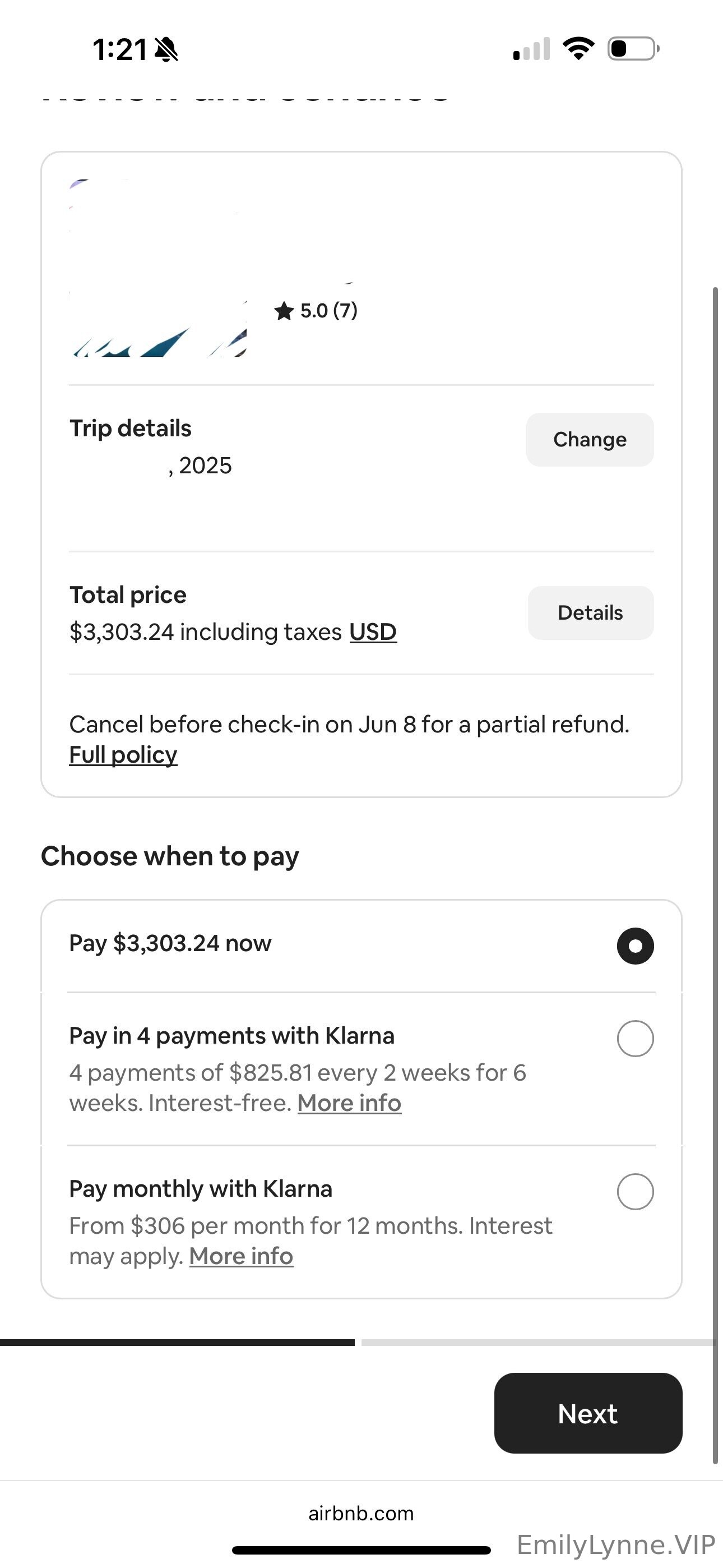Tap the airbnb.com address bar
This screenshot has width=723, height=1568.
361,1513
